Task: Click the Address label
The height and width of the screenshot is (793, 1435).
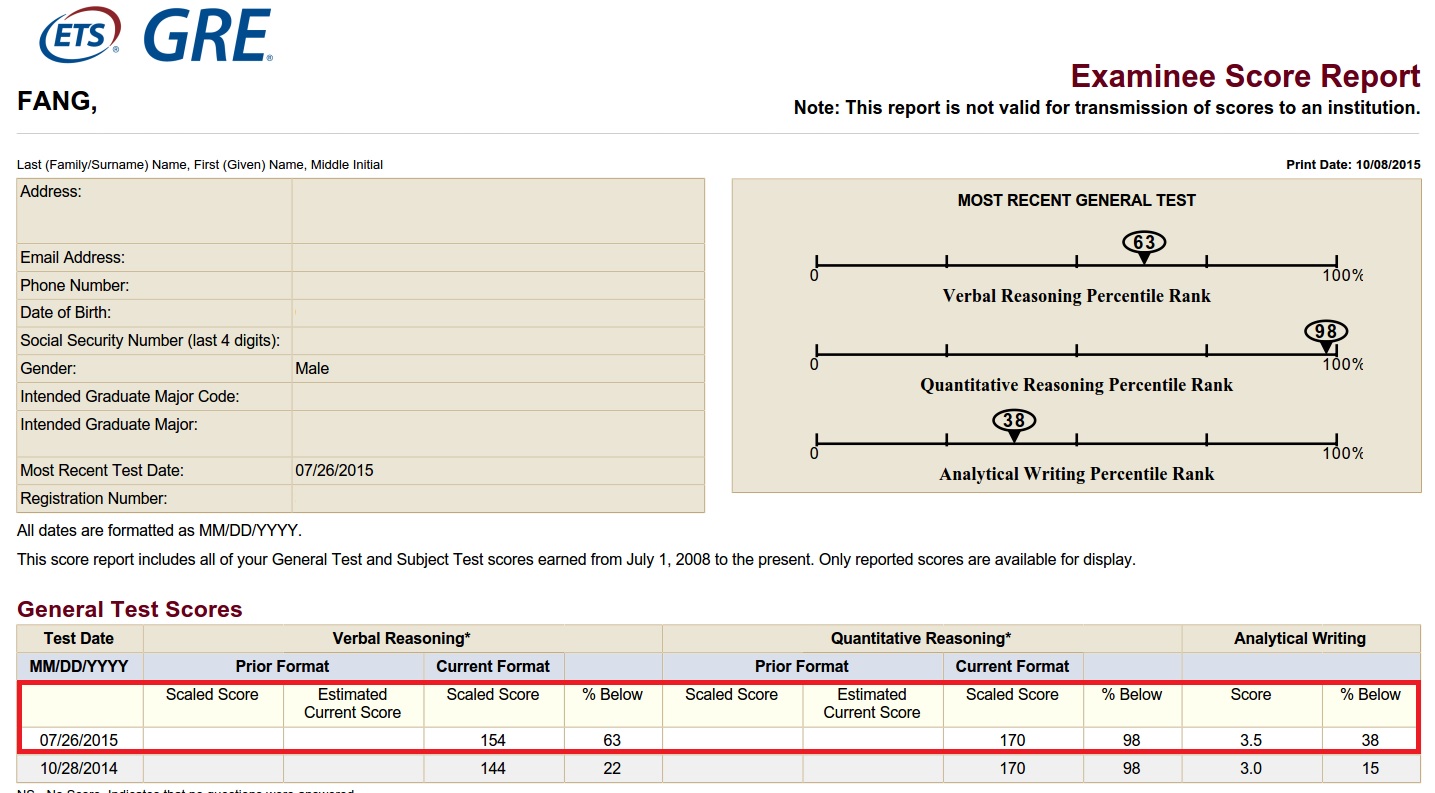Action: point(51,191)
